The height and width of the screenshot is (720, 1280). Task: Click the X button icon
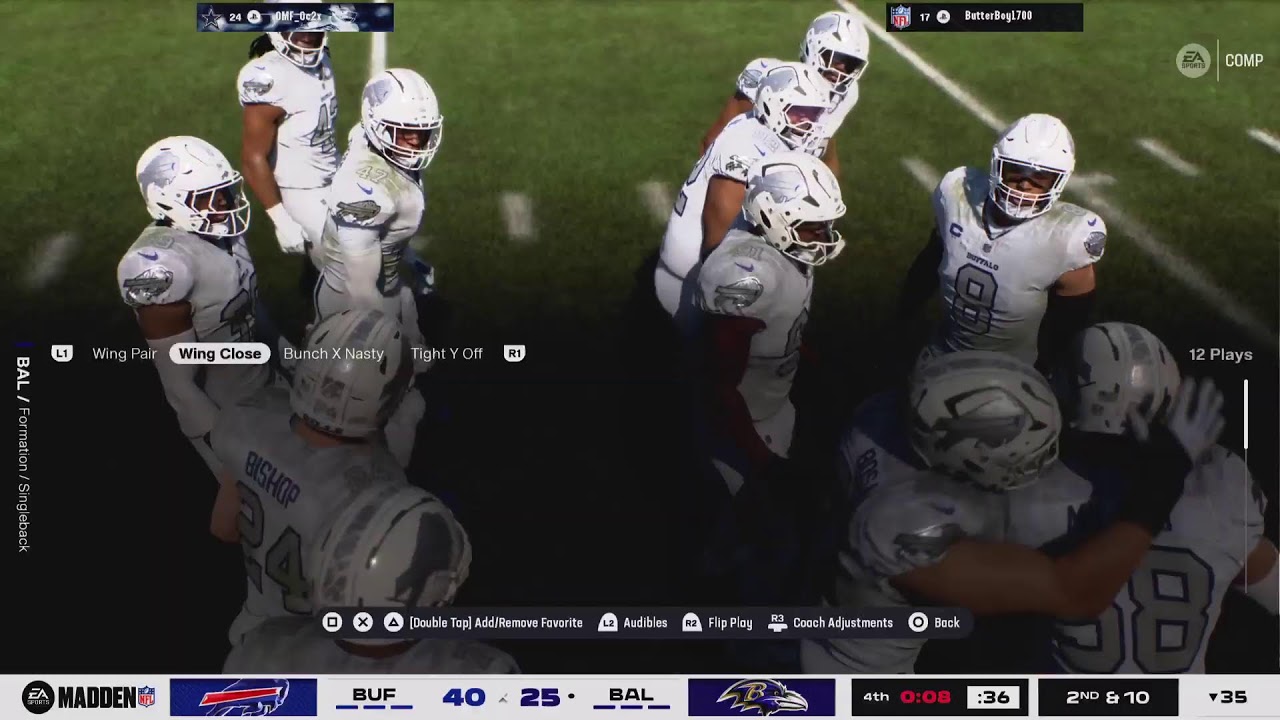(363, 622)
